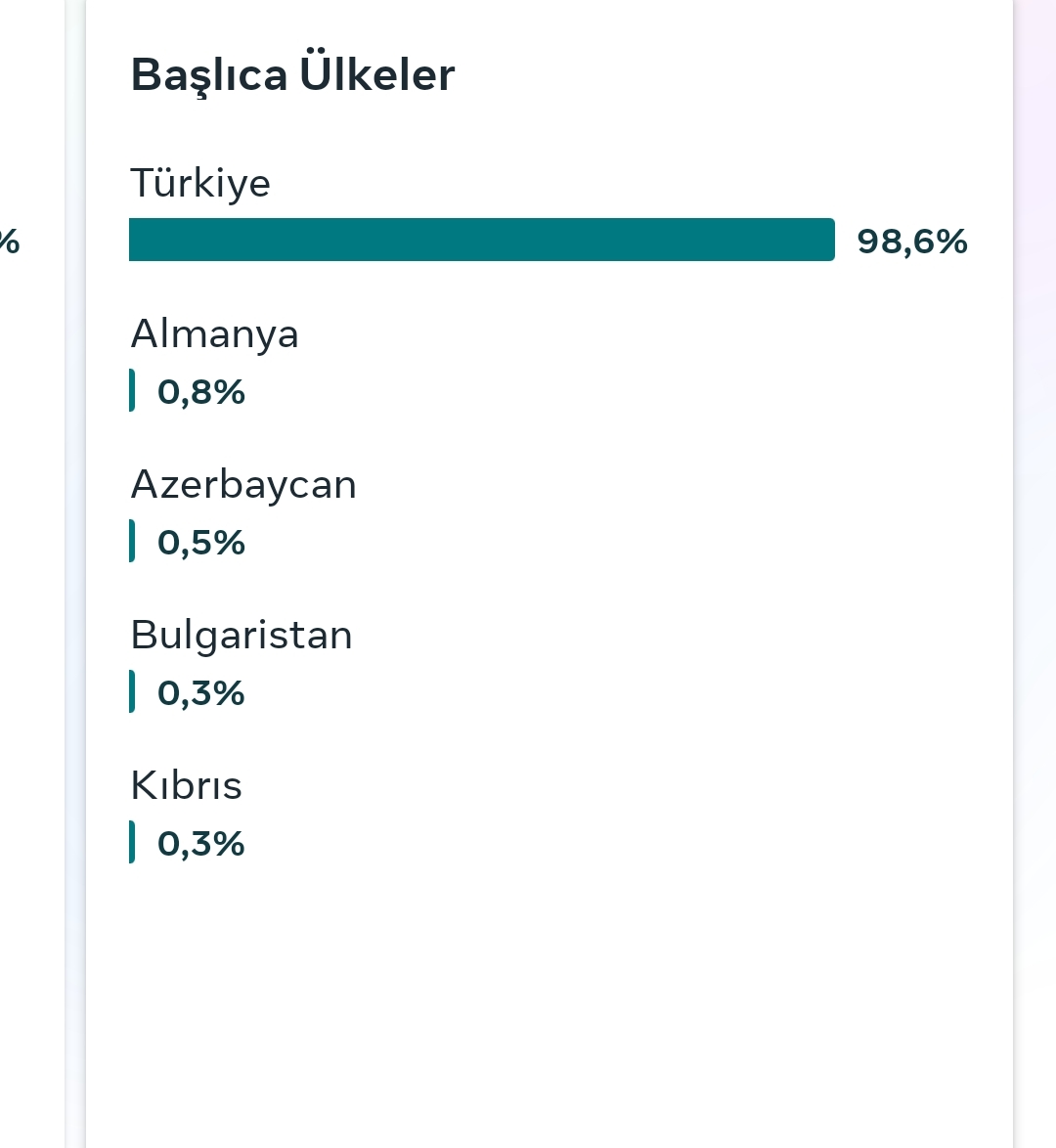Select the Azerbaycan country label

point(243,485)
